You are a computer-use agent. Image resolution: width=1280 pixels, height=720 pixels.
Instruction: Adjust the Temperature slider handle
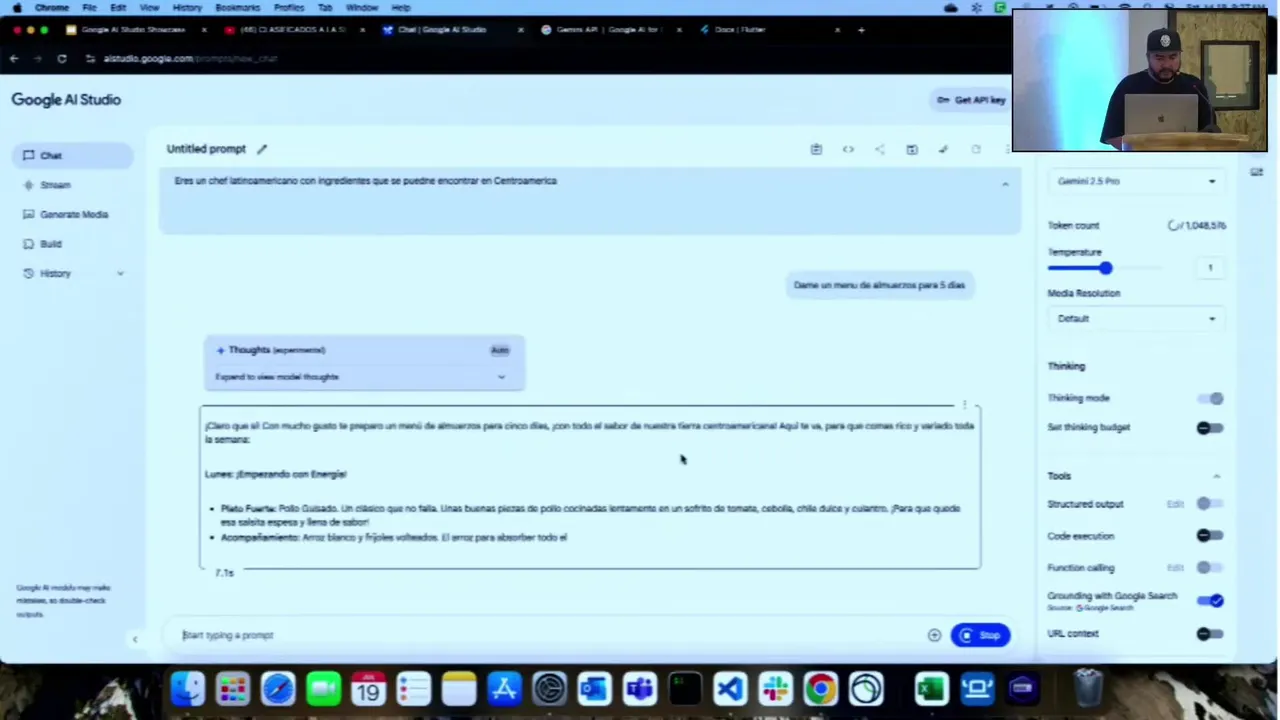pos(1105,268)
